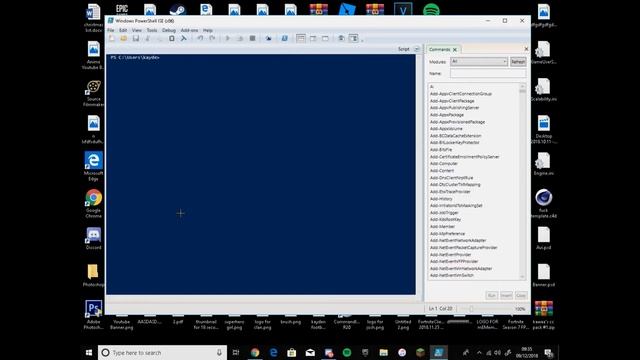Click the zoom slider in status bar
Image resolution: width=640 pixels, height=360 pixels.
point(486,309)
